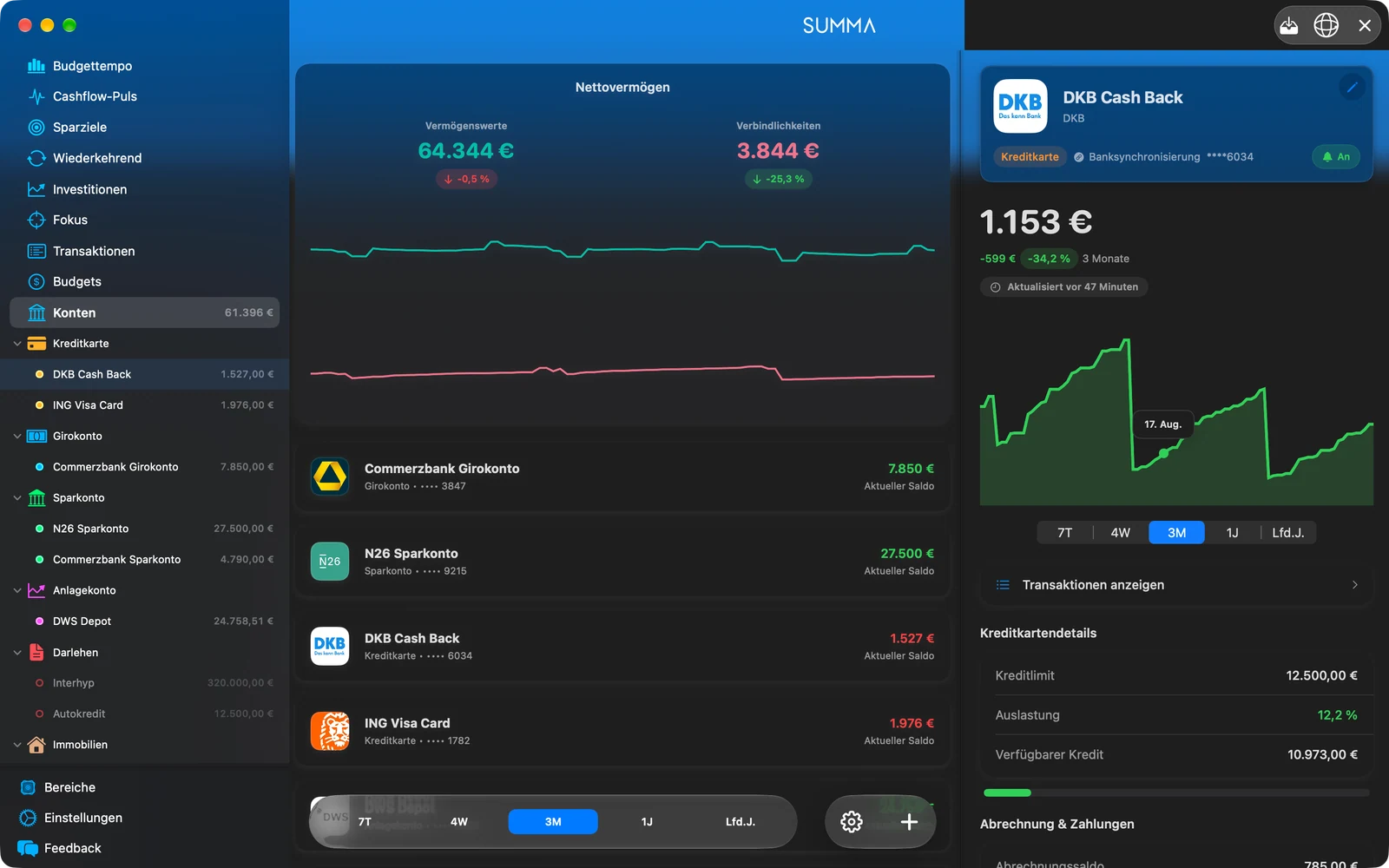The width and height of the screenshot is (1389, 868).
Task: Click the download tray icon in top bar
Action: (x=1289, y=25)
